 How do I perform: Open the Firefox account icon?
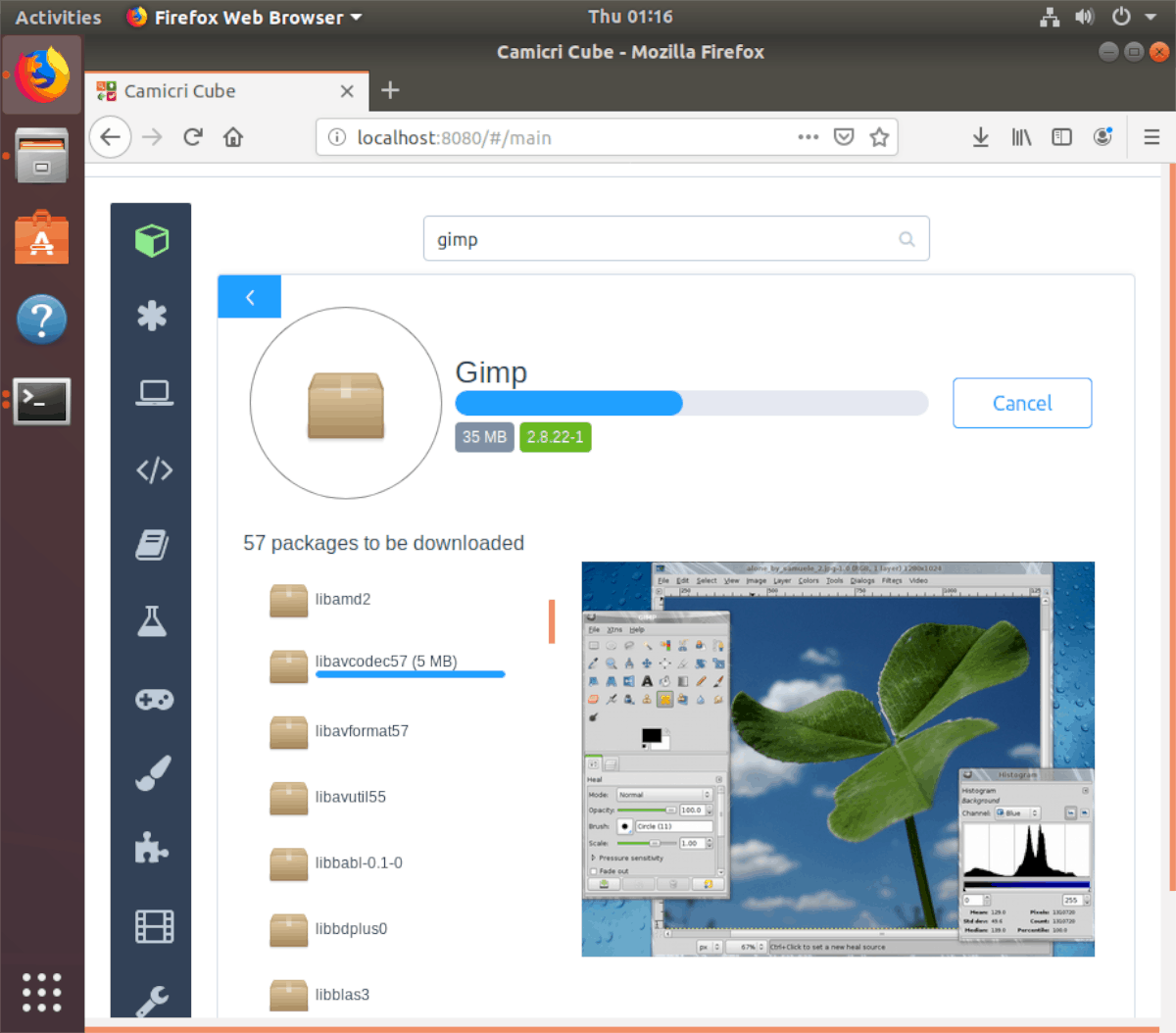coord(1102,137)
